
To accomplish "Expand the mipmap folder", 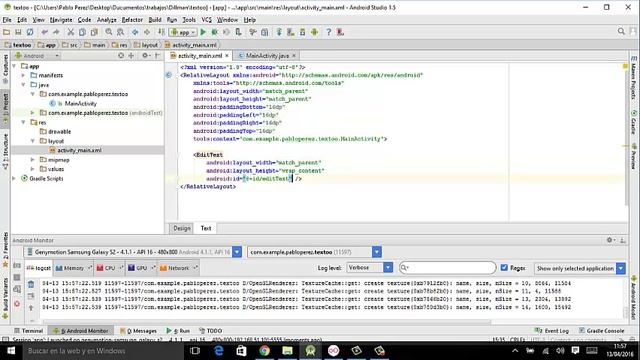I will 33,160.
